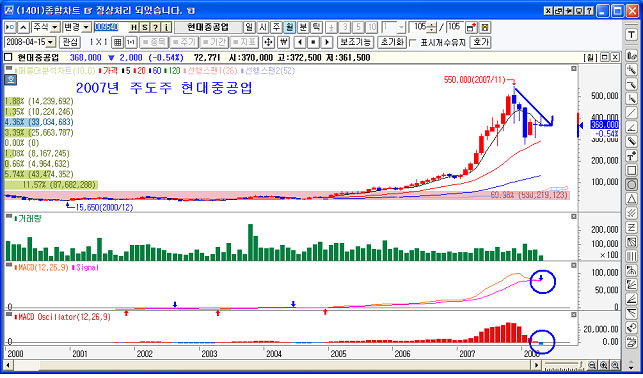Toggle the monthly 월 period button
Viewport: 643px width, 378px height.
click(x=290, y=27)
